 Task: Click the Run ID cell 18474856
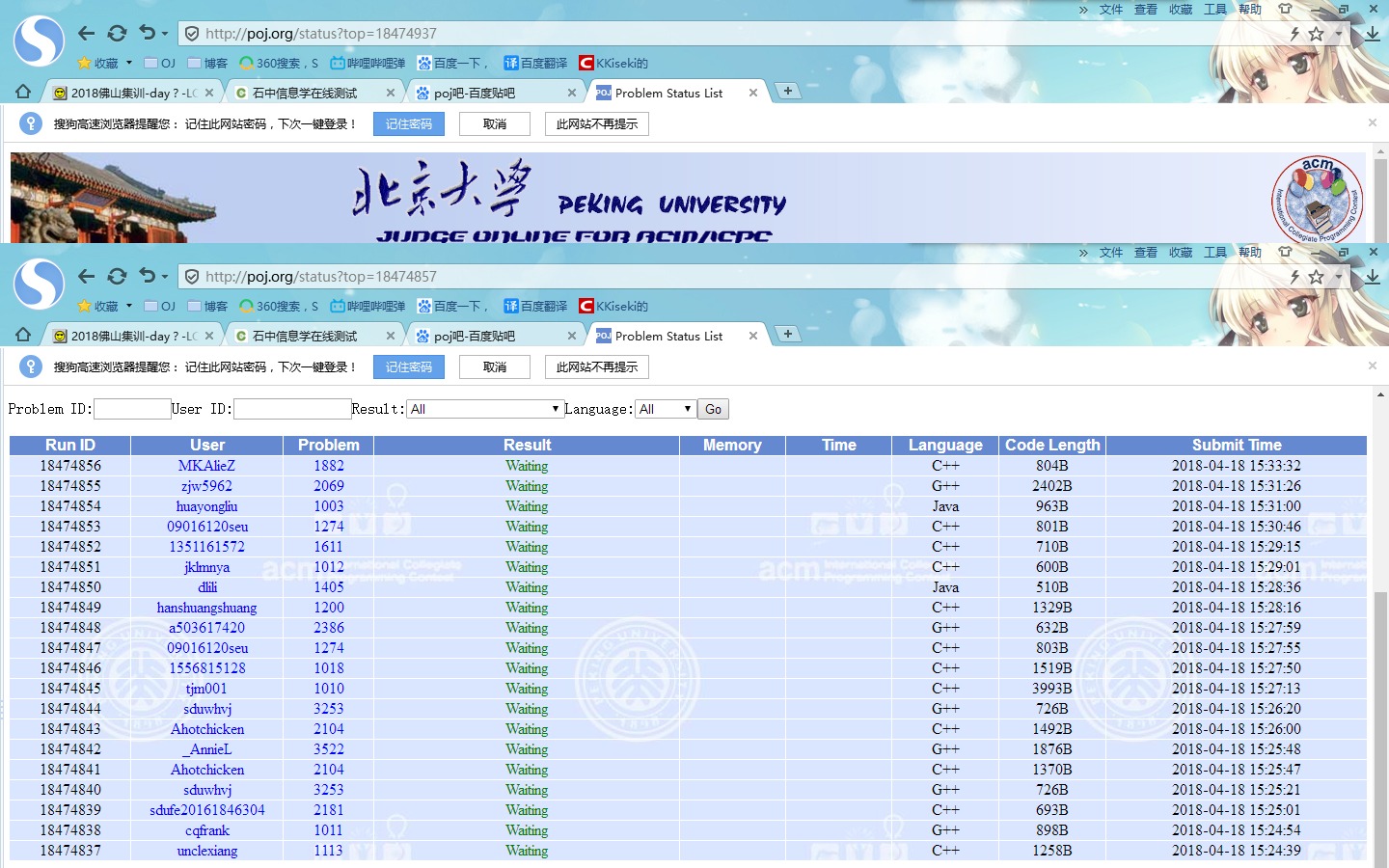[x=70, y=466]
